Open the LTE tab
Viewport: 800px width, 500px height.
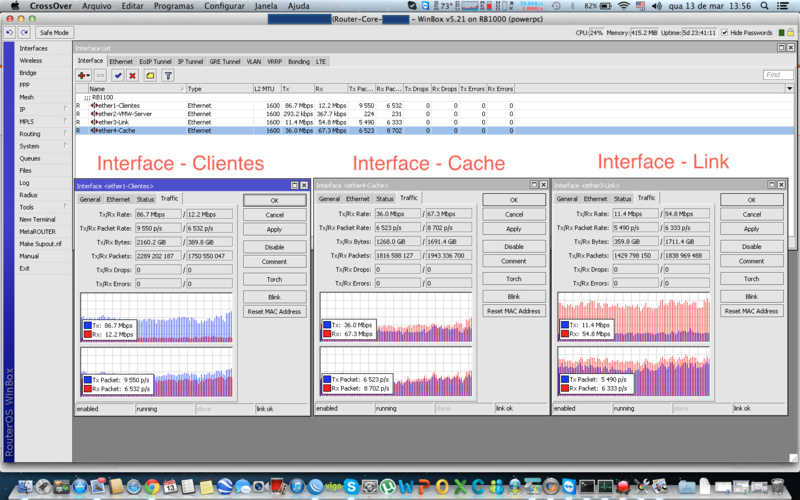[320, 61]
